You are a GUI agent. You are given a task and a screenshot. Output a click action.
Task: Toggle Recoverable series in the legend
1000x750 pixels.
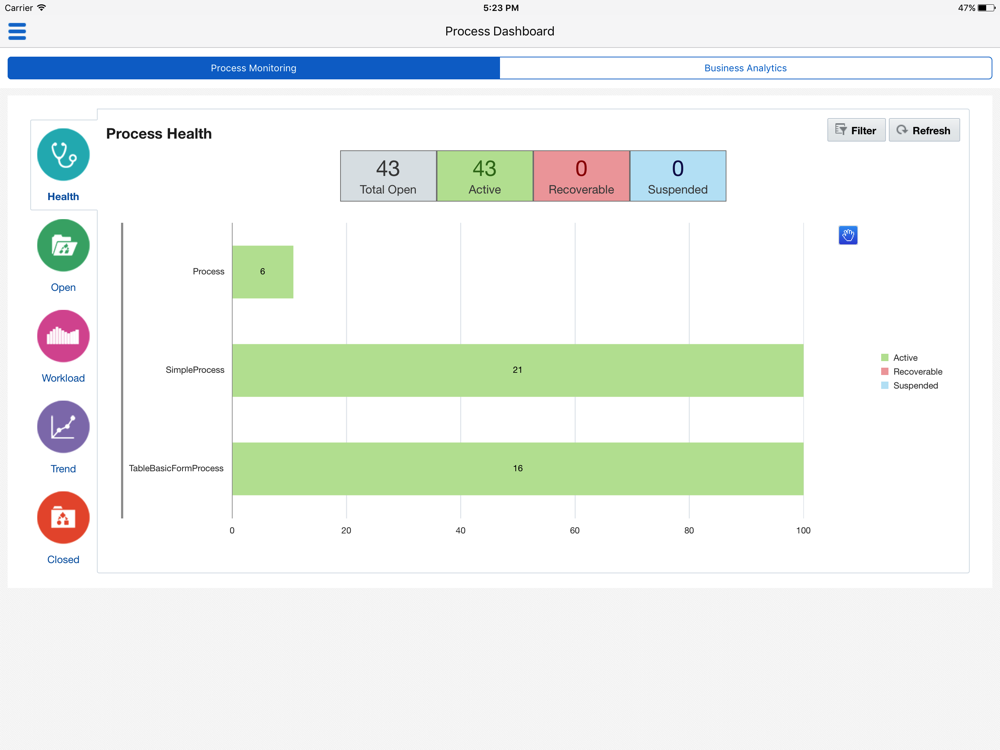coord(911,372)
